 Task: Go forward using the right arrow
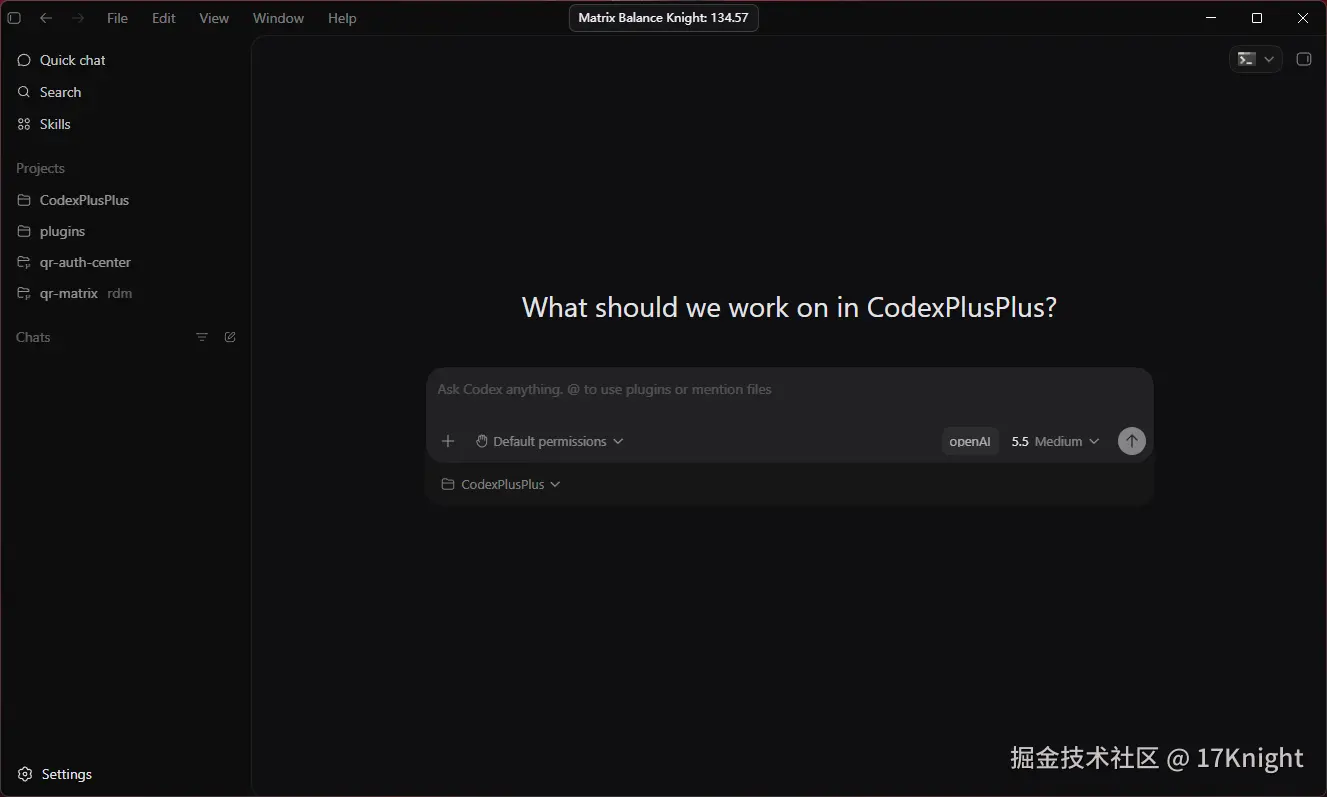(x=78, y=18)
